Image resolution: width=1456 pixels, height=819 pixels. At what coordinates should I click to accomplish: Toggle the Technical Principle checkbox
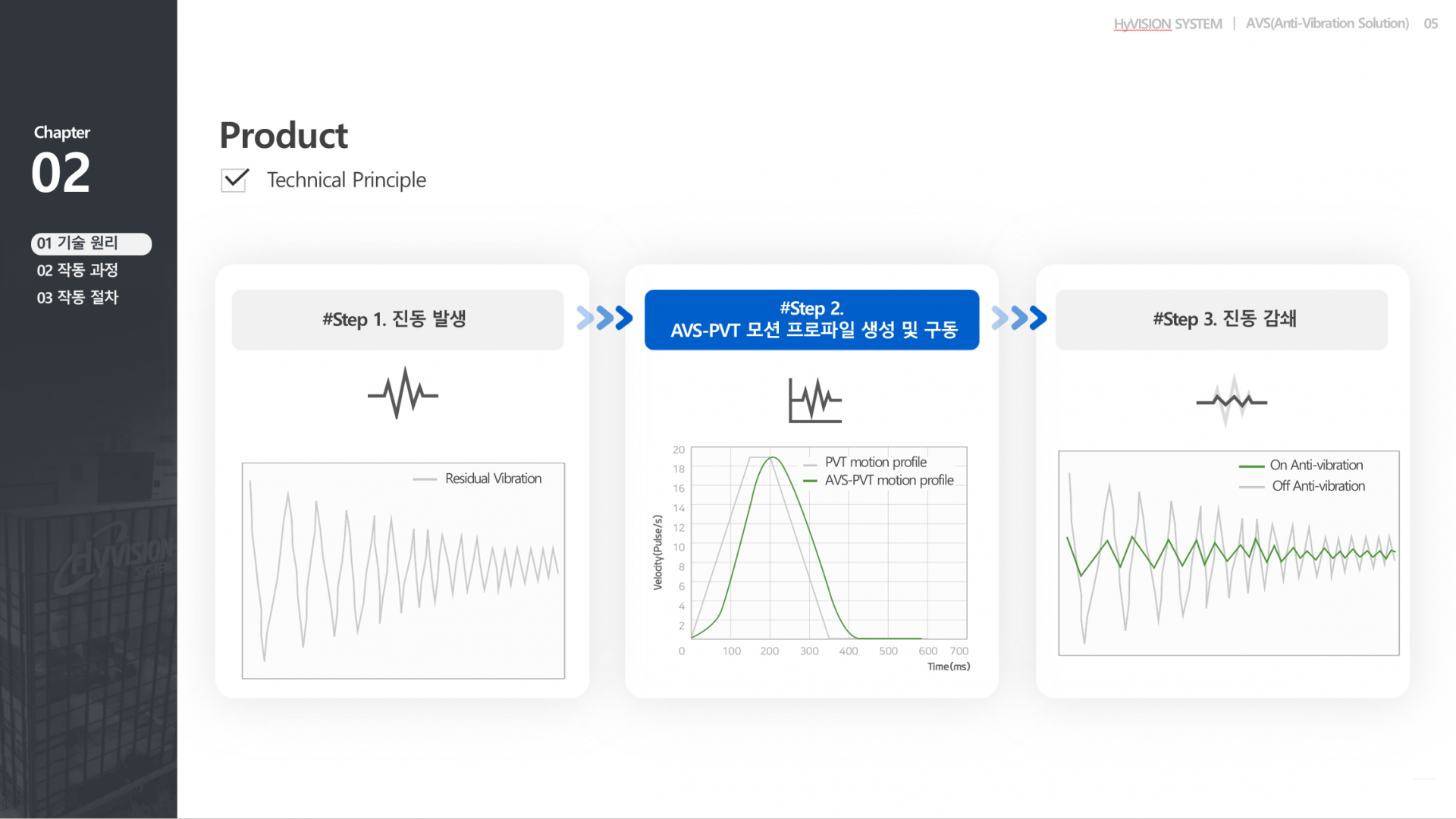click(235, 180)
